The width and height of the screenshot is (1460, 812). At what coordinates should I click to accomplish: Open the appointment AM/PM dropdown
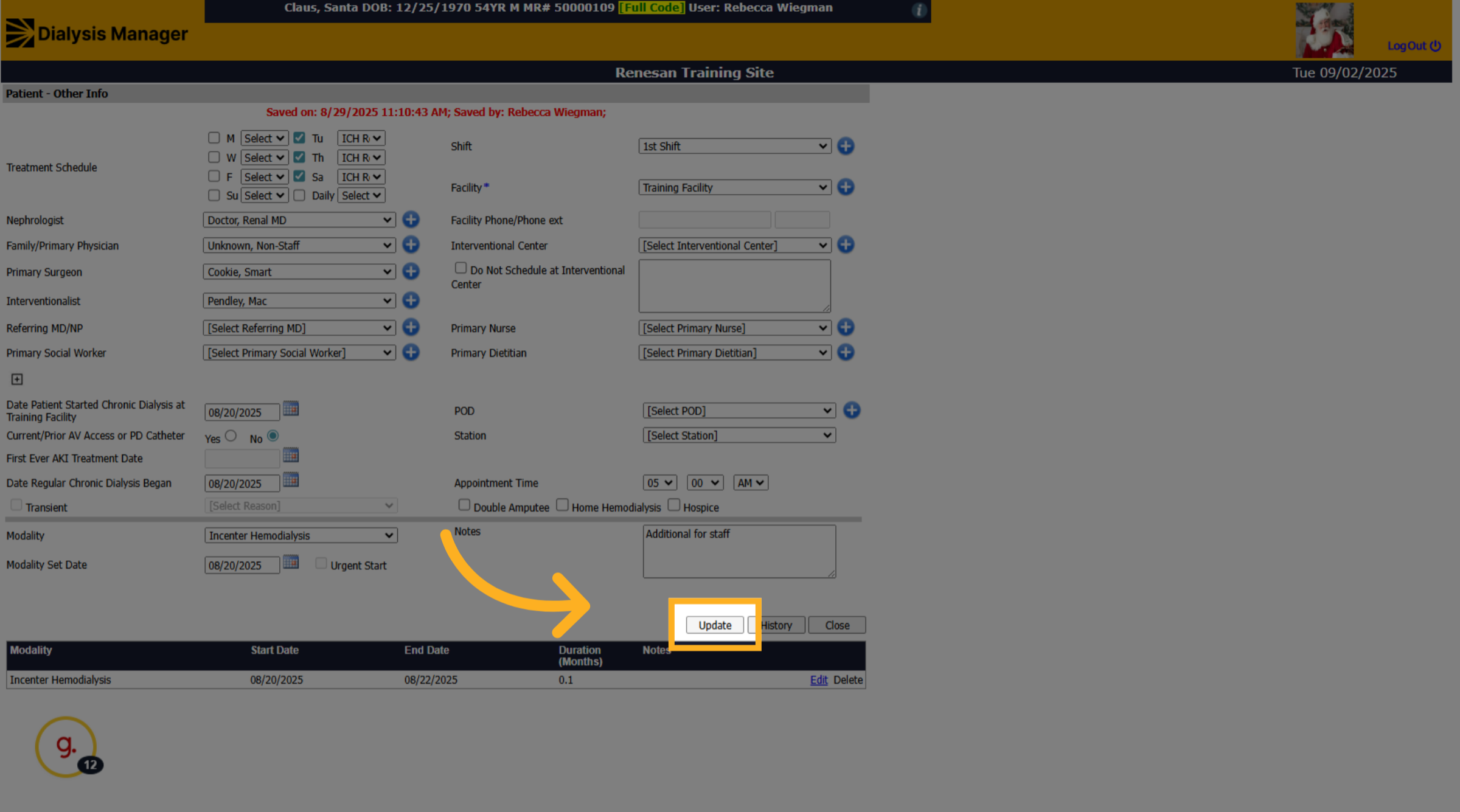click(x=751, y=483)
